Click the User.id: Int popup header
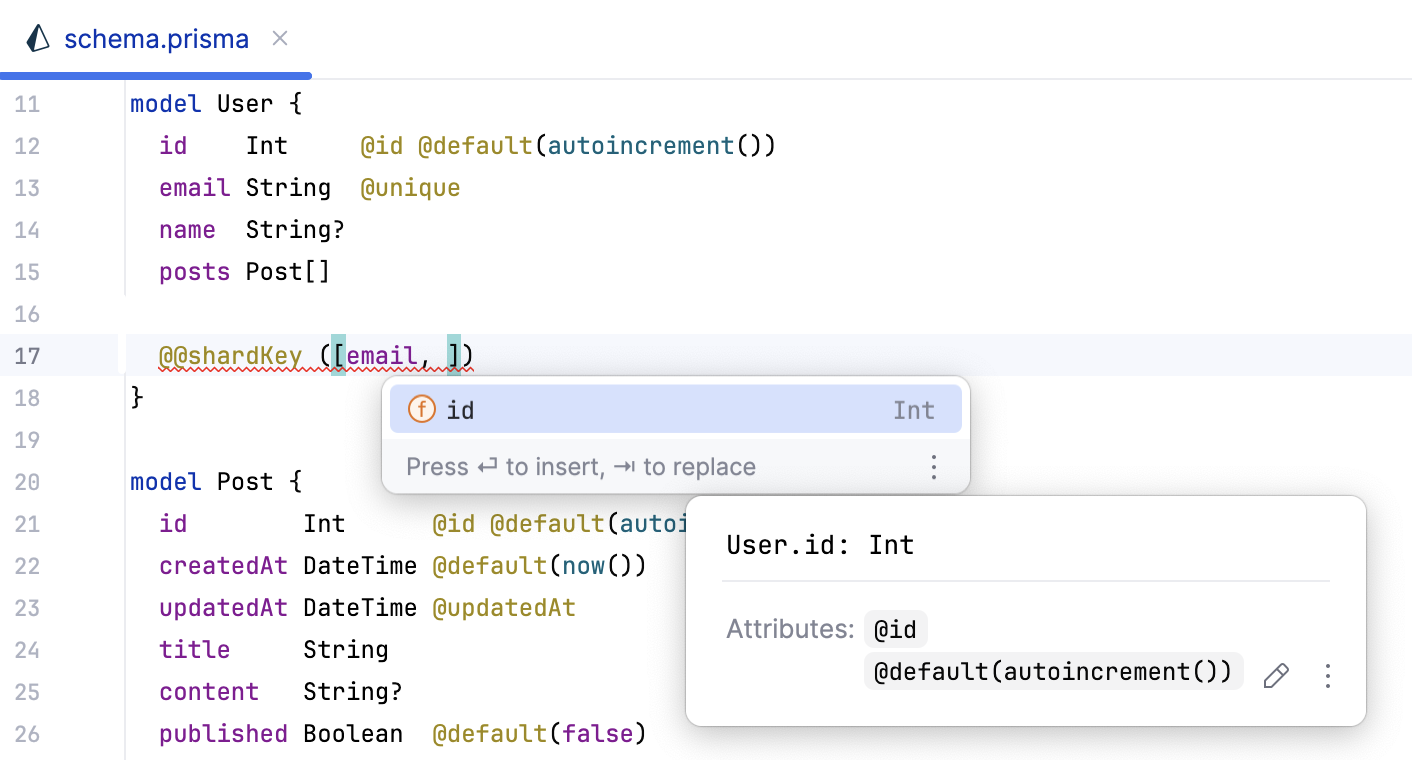The image size is (1412, 760). (x=820, y=545)
